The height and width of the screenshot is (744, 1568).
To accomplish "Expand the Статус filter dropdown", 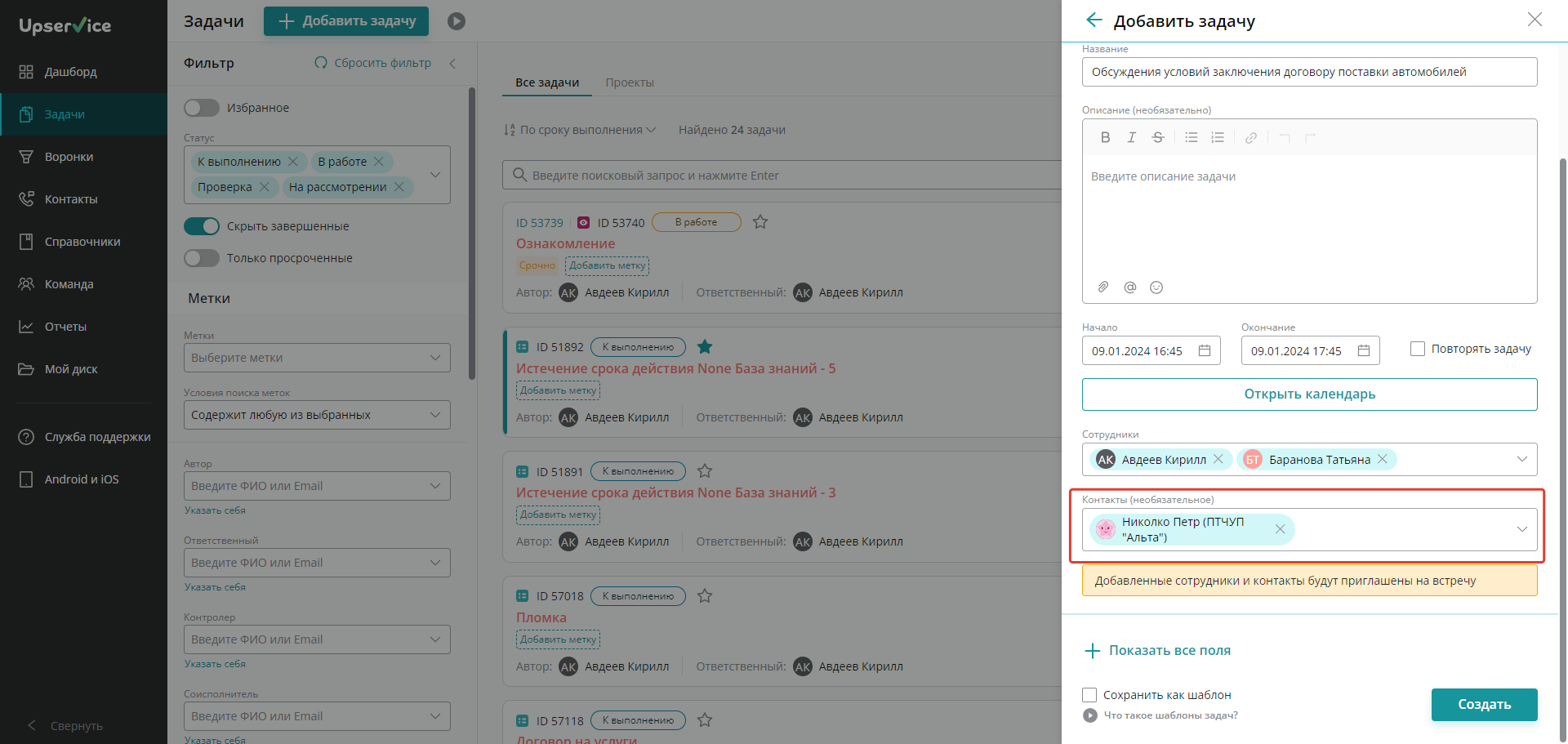I will [435, 174].
